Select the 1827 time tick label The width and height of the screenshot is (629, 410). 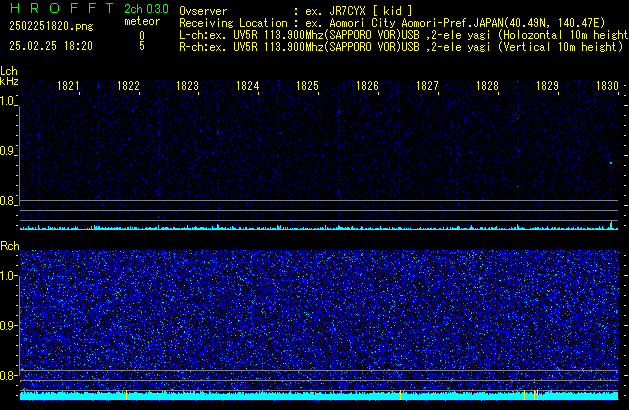tap(427, 86)
